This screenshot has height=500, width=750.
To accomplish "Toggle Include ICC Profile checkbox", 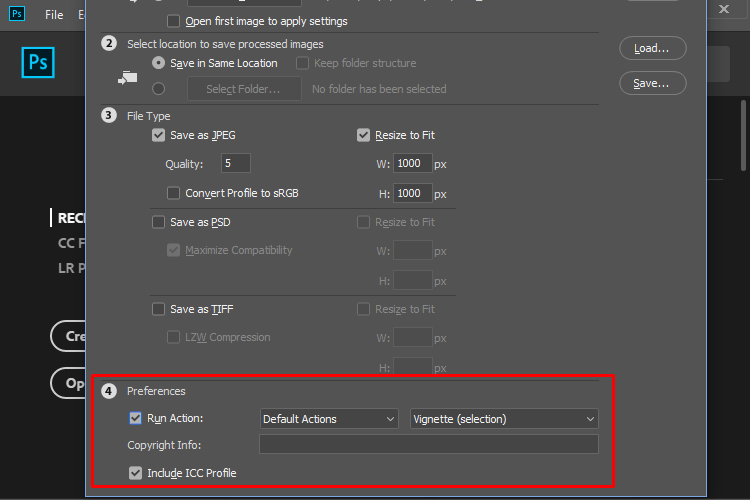I will (135, 473).
